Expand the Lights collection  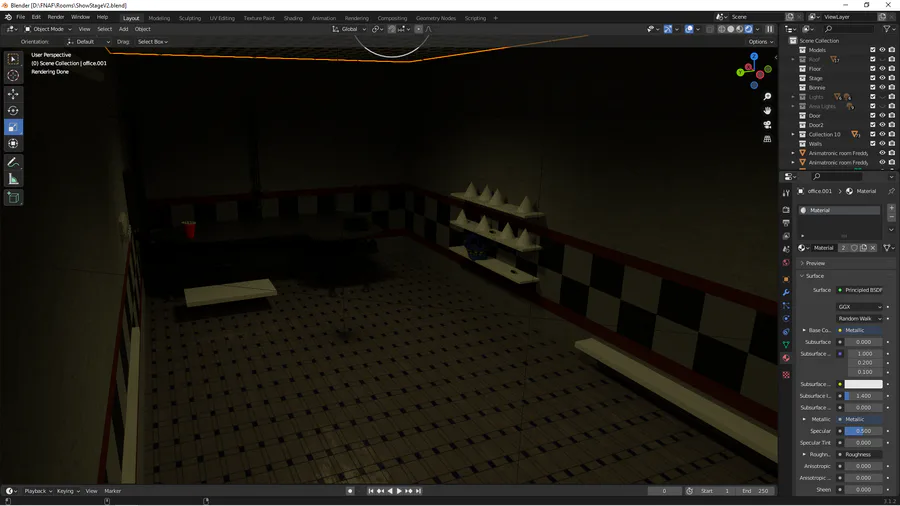pyautogui.click(x=793, y=97)
